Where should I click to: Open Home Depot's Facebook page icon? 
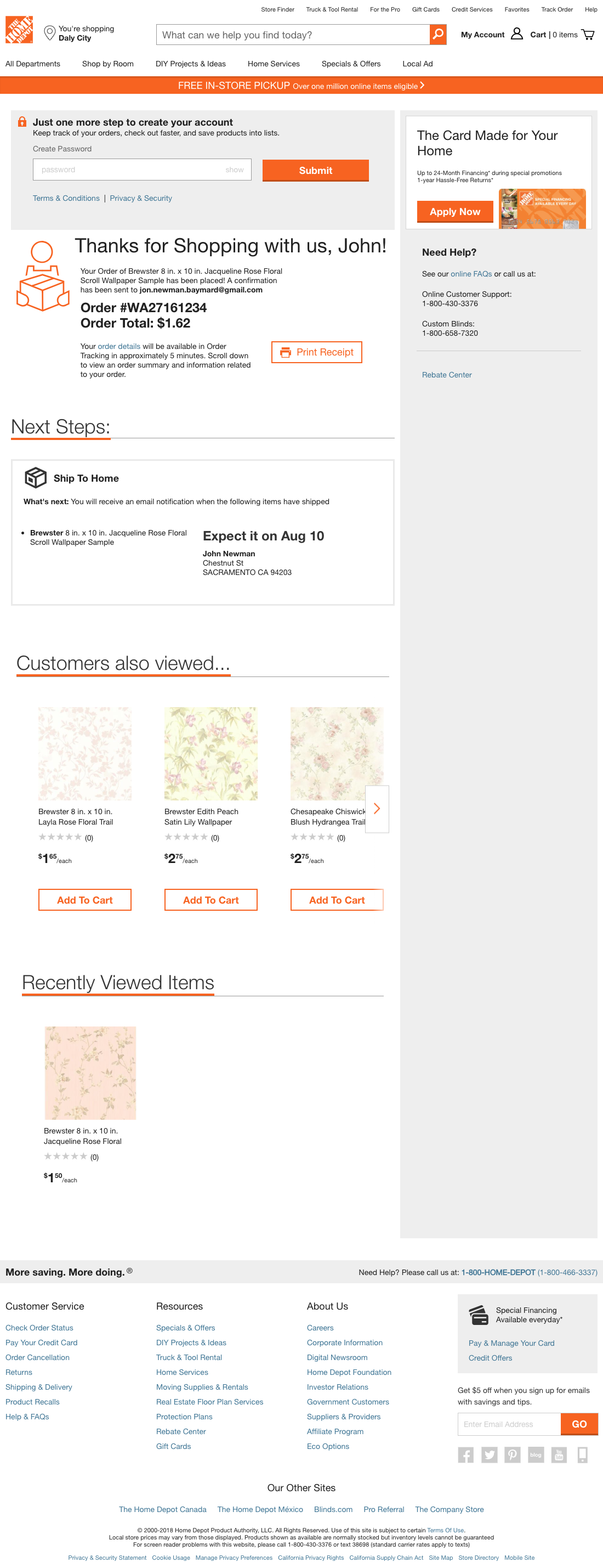(x=466, y=1455)
